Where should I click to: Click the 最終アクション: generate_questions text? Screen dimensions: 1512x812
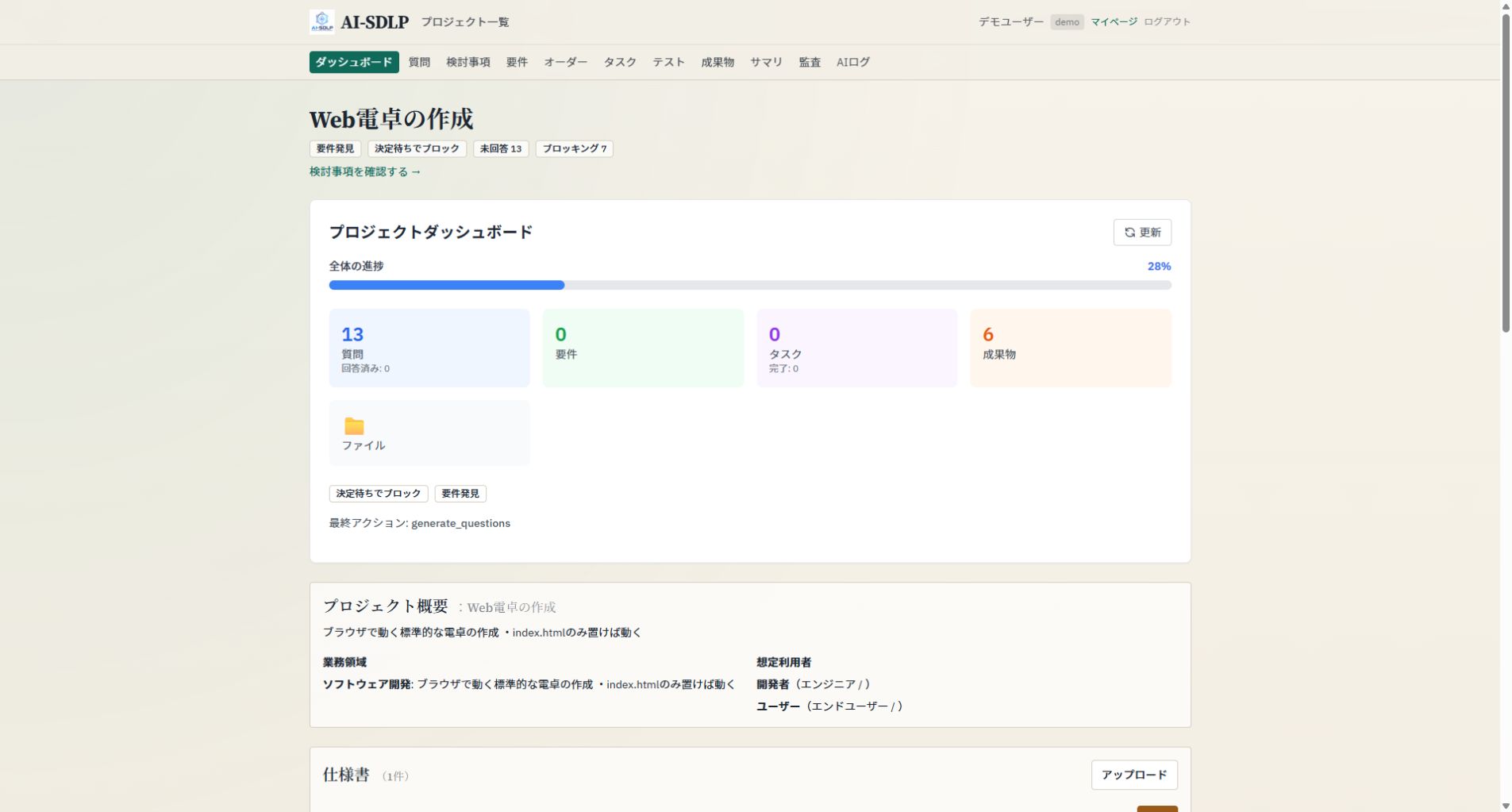point(420,523)
